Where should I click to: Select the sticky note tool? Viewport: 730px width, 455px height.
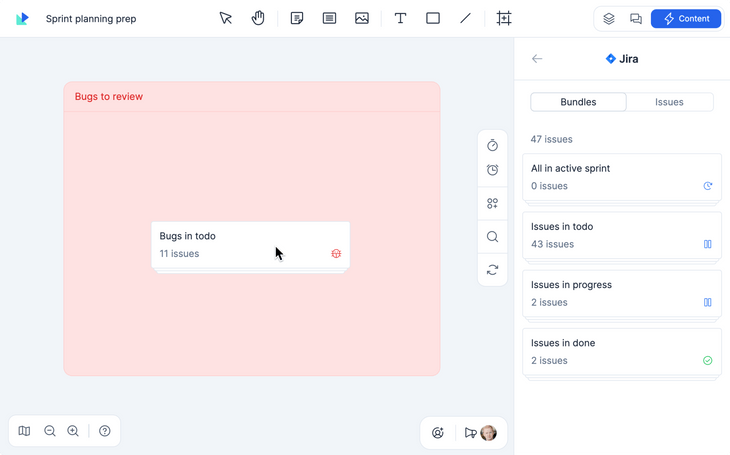point(297,19)
